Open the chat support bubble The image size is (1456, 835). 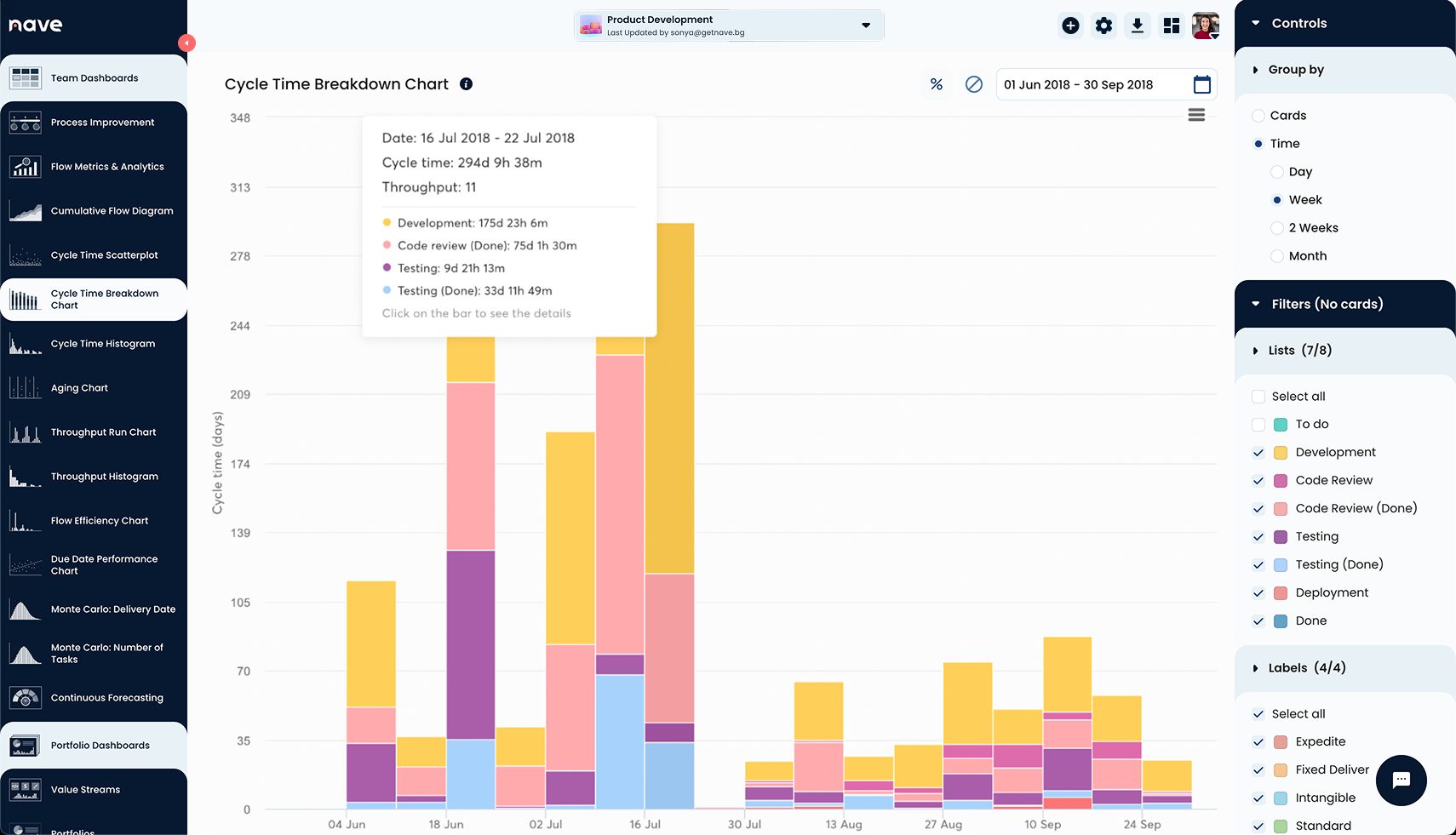[x=1401, y=781]
